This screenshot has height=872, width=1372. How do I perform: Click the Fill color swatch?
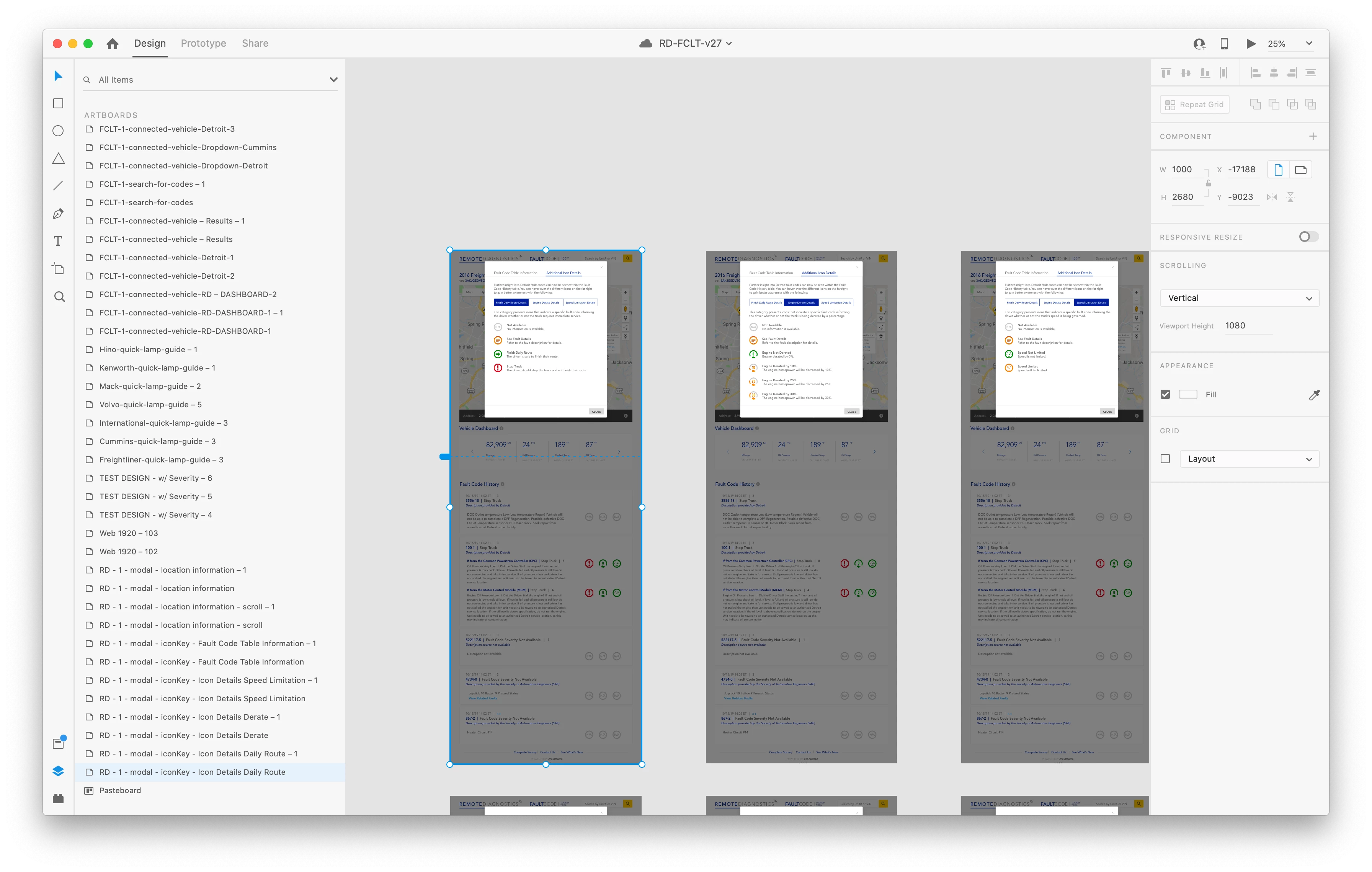click(x=1188, y=395)
